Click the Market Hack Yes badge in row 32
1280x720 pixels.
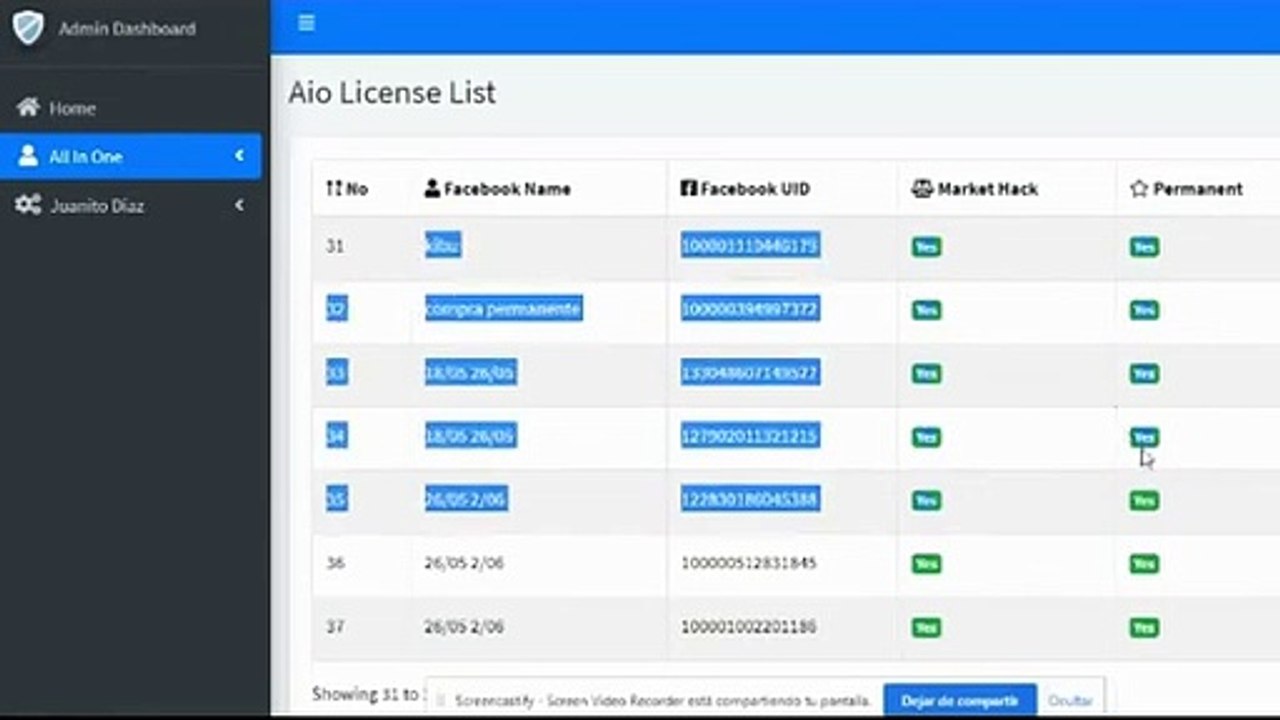[x=926, y=310]
